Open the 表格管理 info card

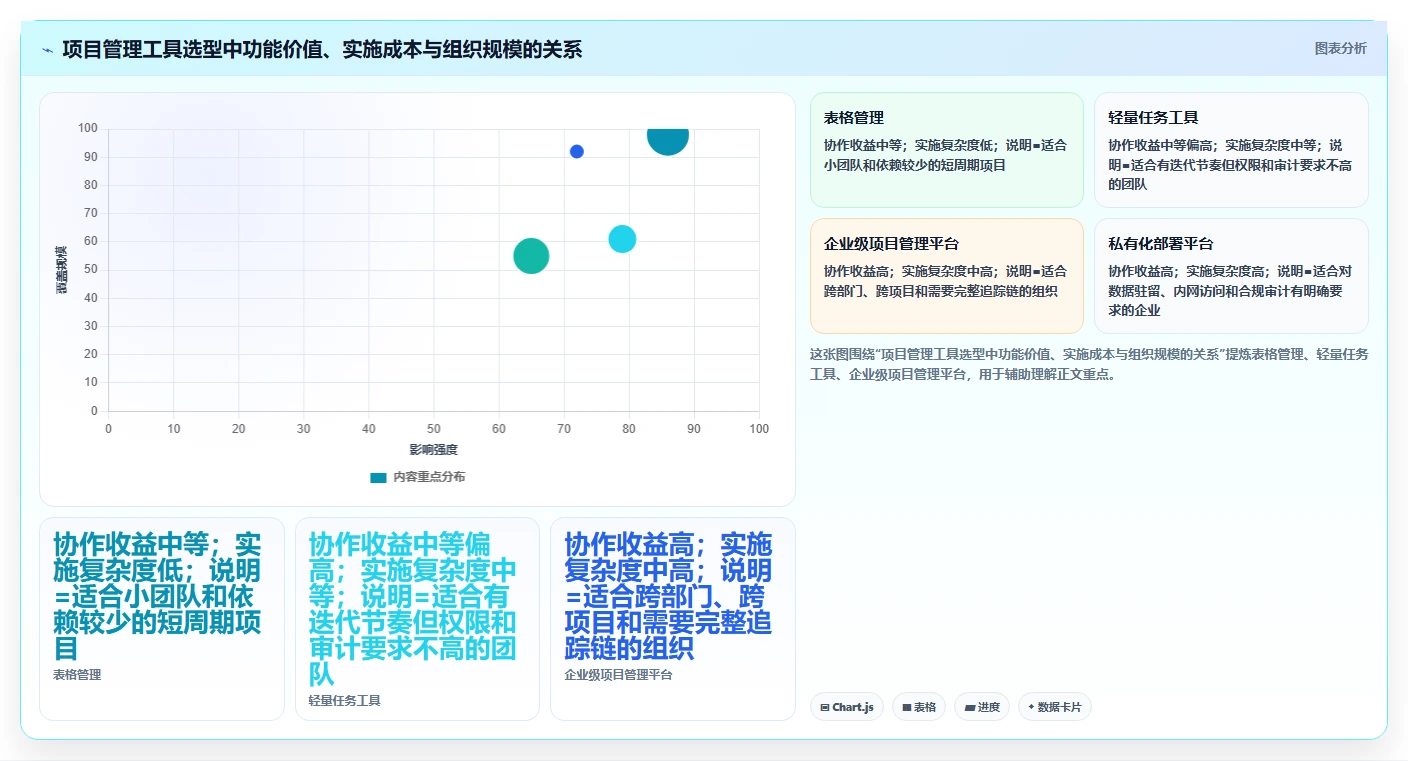pos(946,150)
